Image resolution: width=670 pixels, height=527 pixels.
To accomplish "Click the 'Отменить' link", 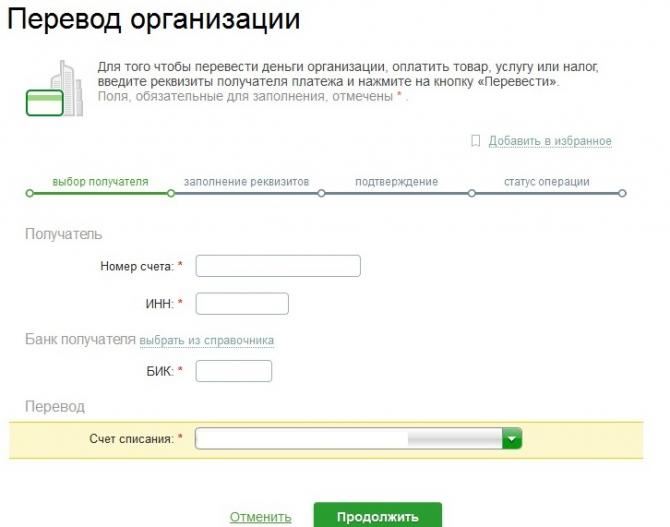I will coord(261,517).
